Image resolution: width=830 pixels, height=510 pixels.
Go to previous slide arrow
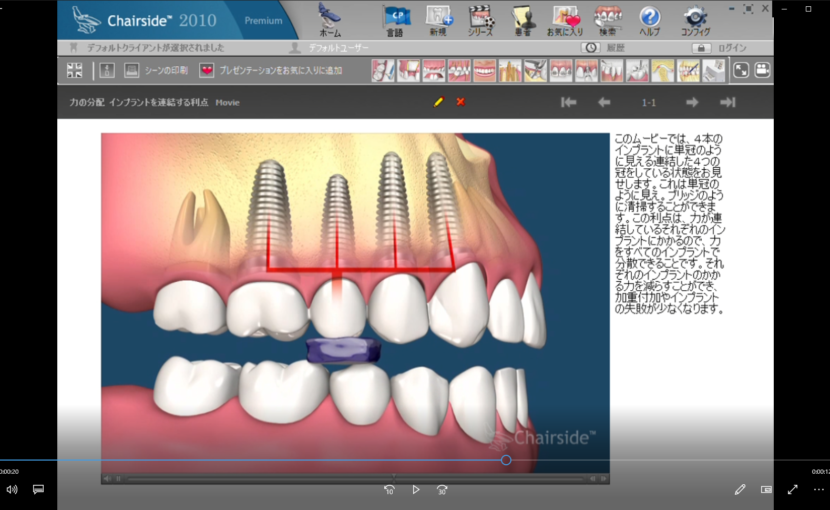point(604,102)
